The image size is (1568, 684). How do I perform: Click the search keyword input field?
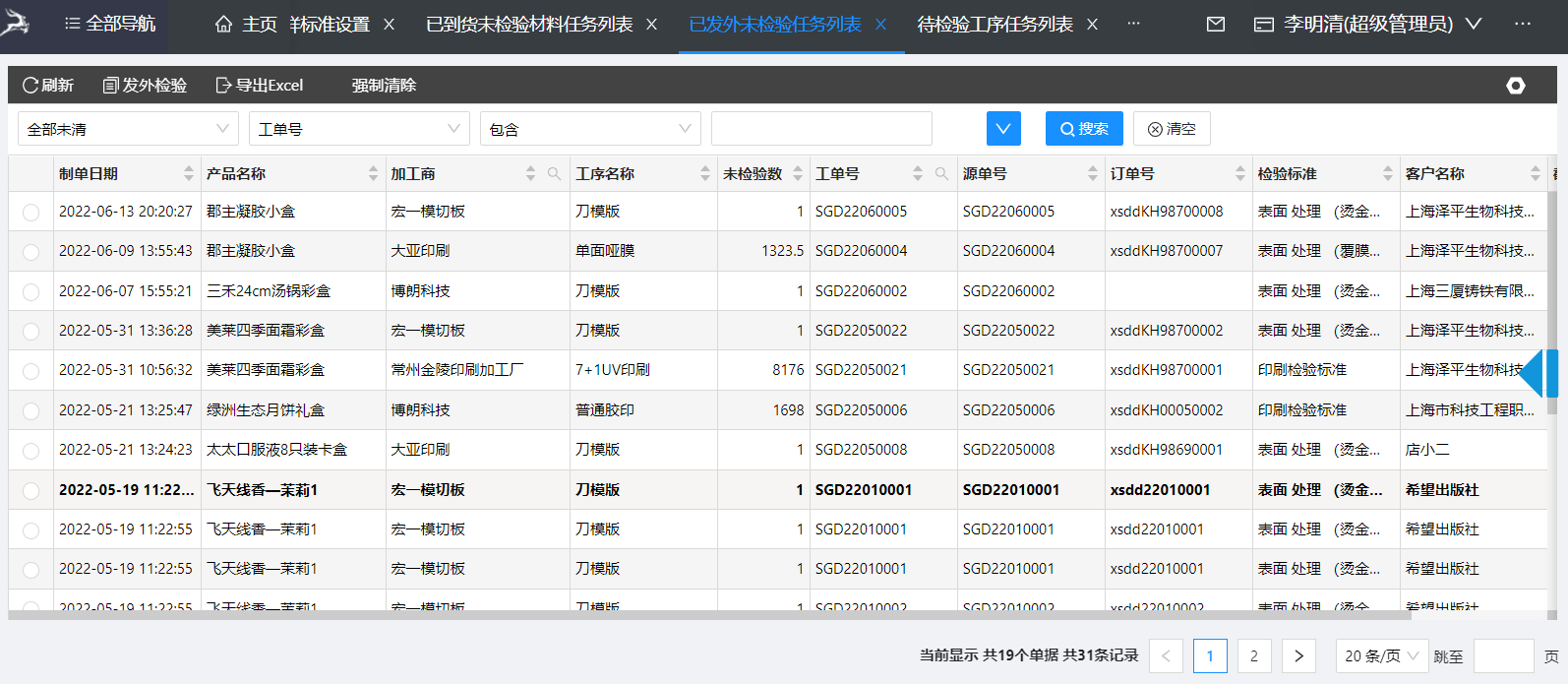point(821,129)
